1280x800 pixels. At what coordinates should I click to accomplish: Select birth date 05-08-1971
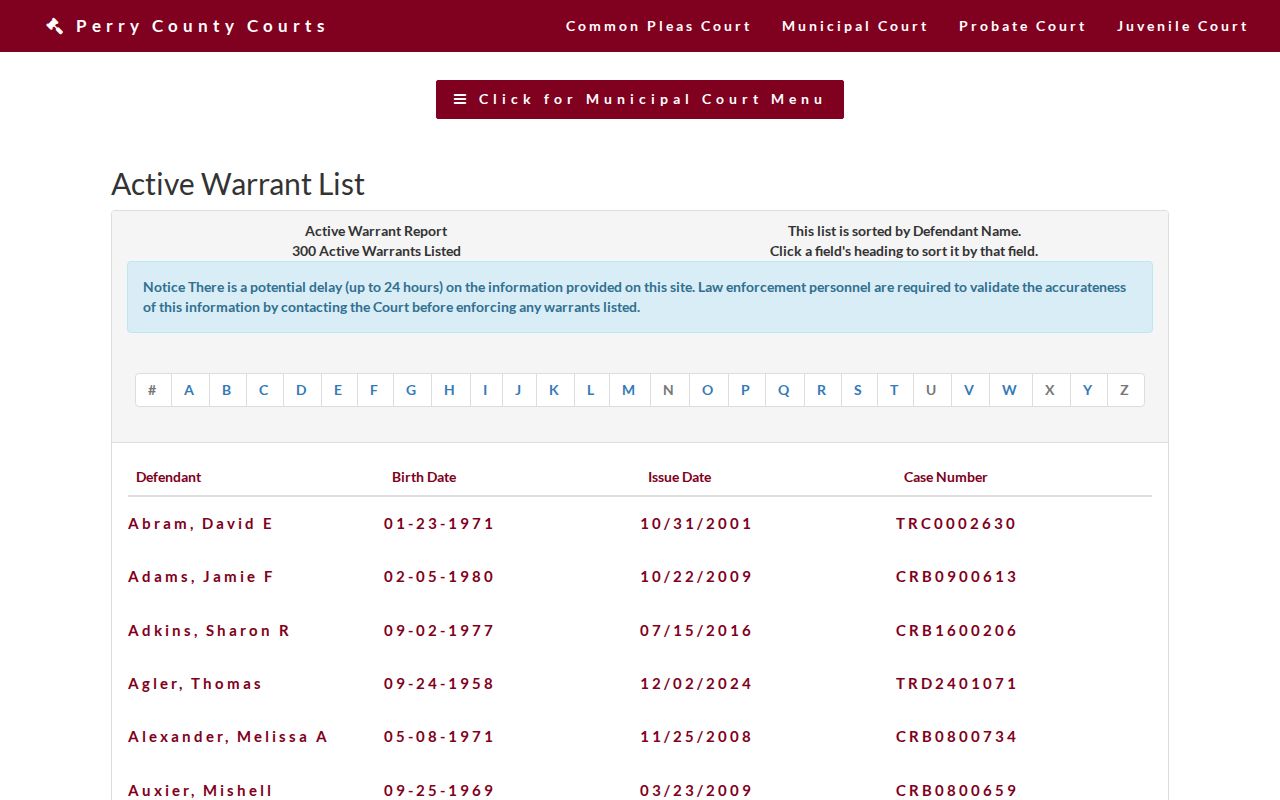tap(439, 737)
